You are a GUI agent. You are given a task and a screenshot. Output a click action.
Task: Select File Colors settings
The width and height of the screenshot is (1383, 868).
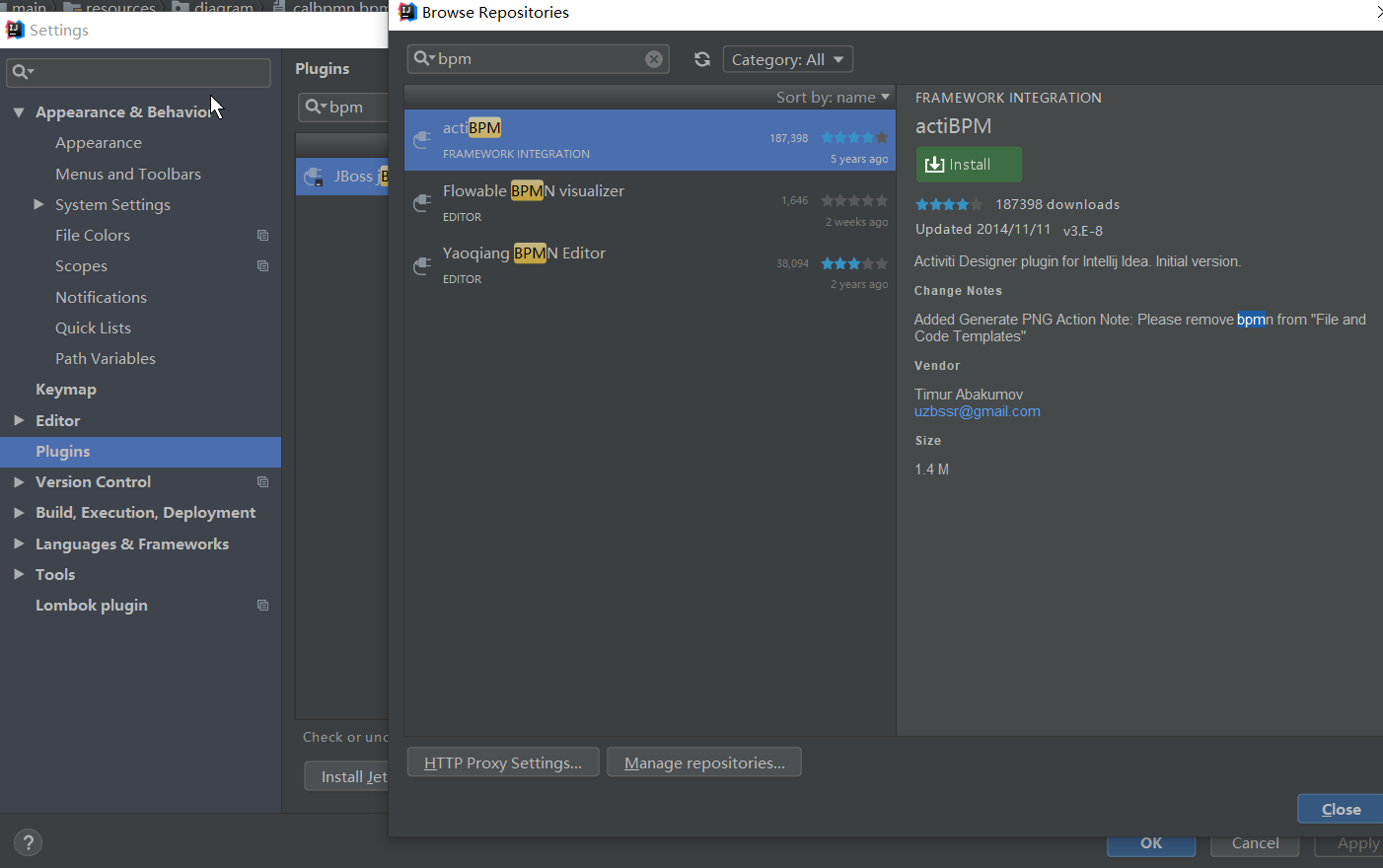93,236
